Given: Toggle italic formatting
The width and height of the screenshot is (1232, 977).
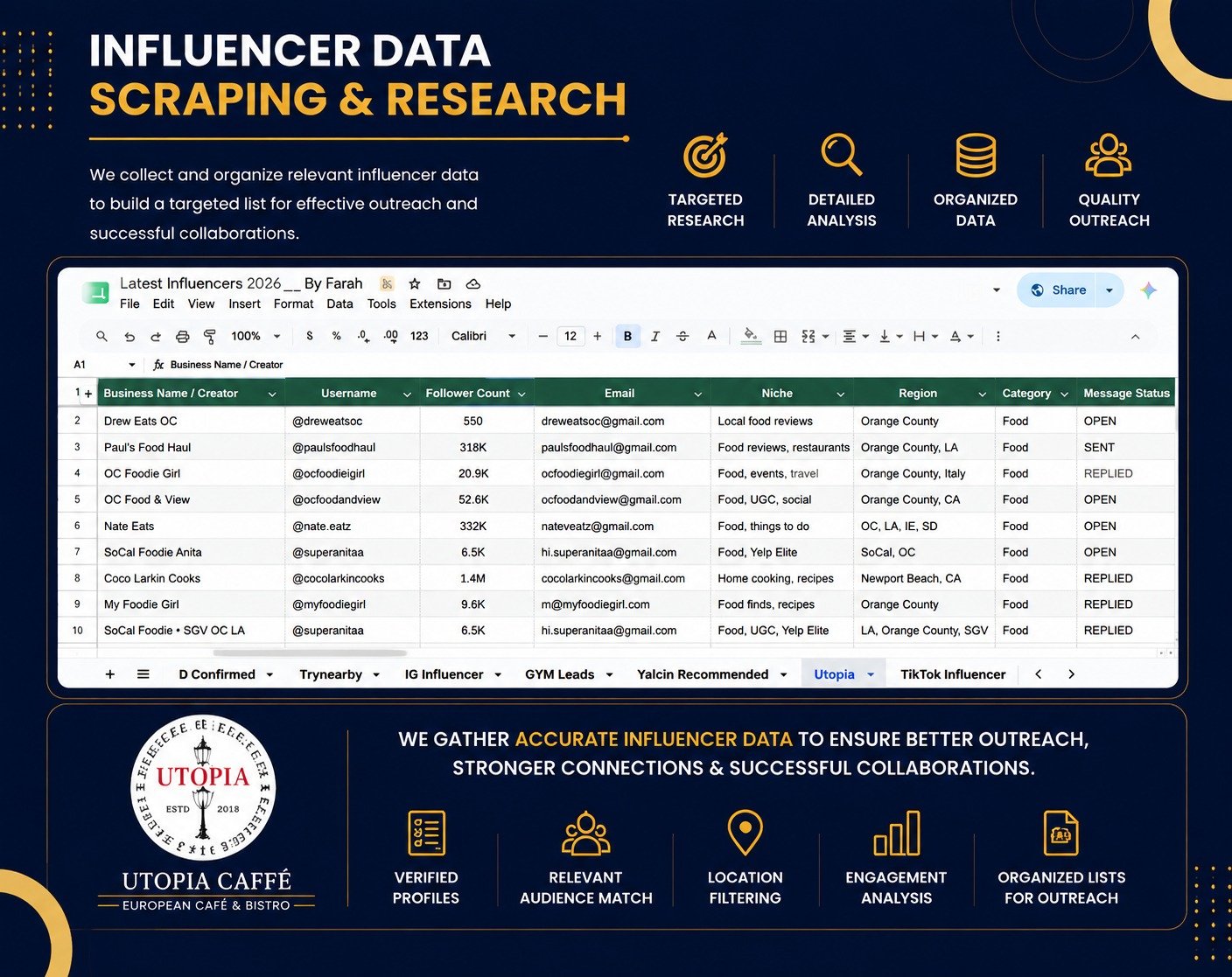Looking at the screenshot, I should tap(654, 336).
